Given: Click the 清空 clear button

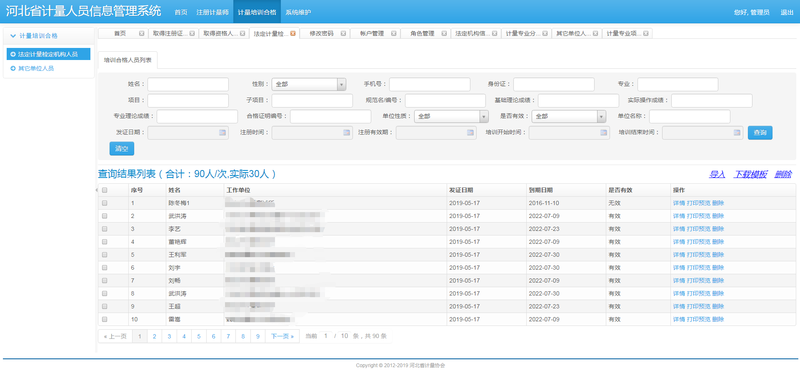Looking at the screenshot, I should (x=121, y=149).
